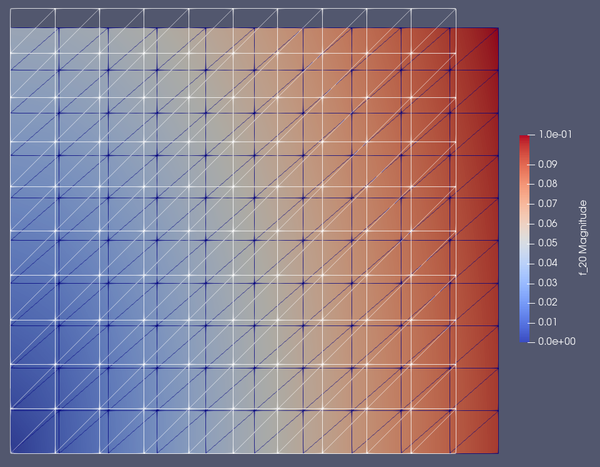Click the blue-to-red color legend bar
This screenshot has height=467, width=600.
(x=524, y=238)
